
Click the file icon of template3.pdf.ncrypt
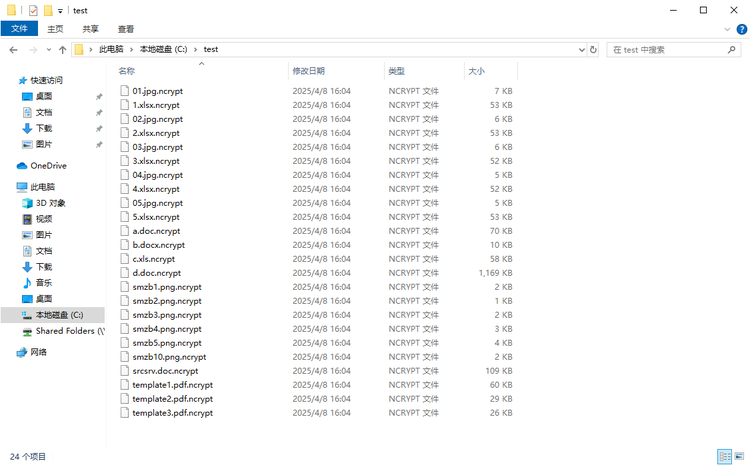[x=124, y=412]
